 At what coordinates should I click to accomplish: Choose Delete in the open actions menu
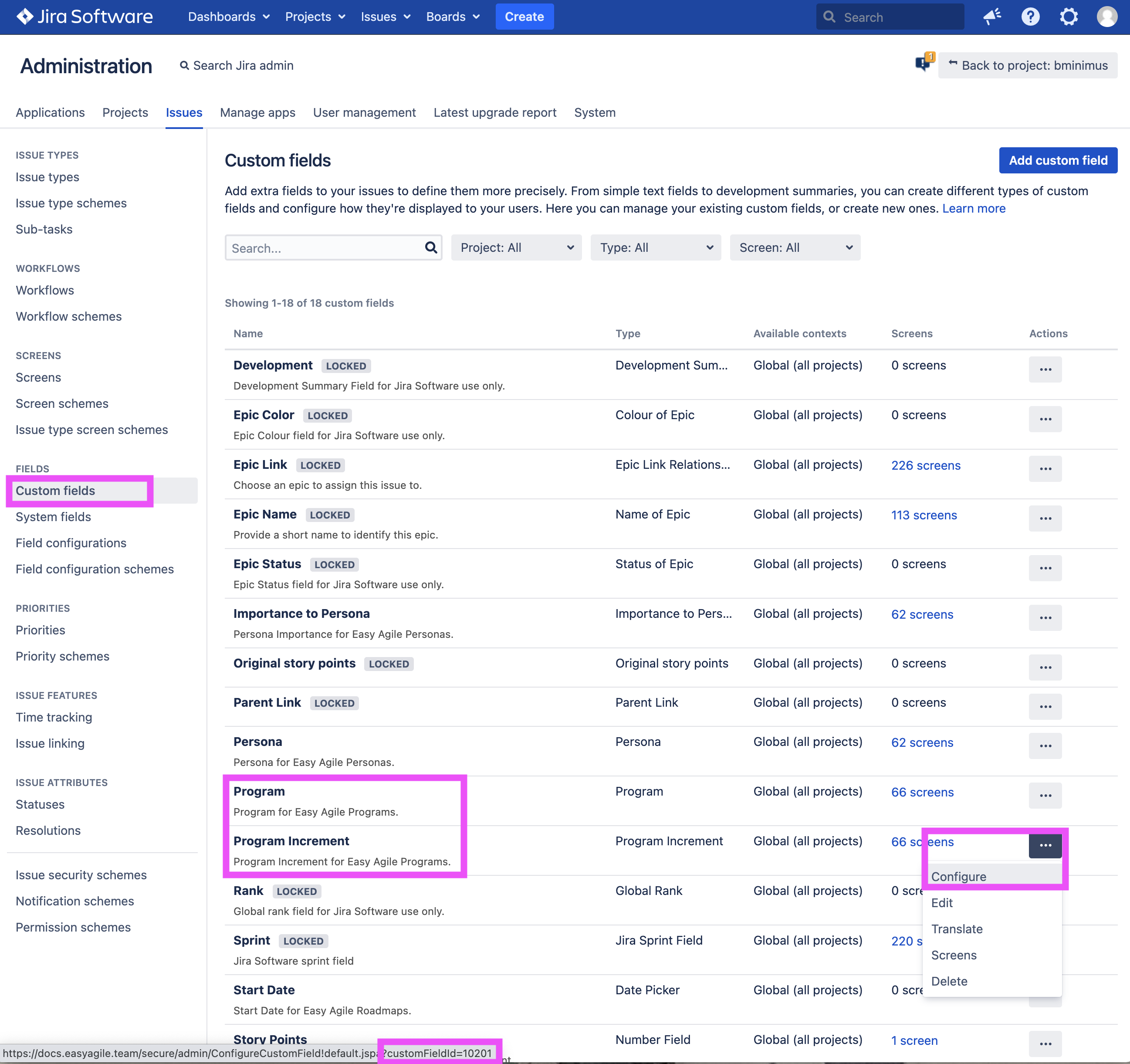click(949, 981)
